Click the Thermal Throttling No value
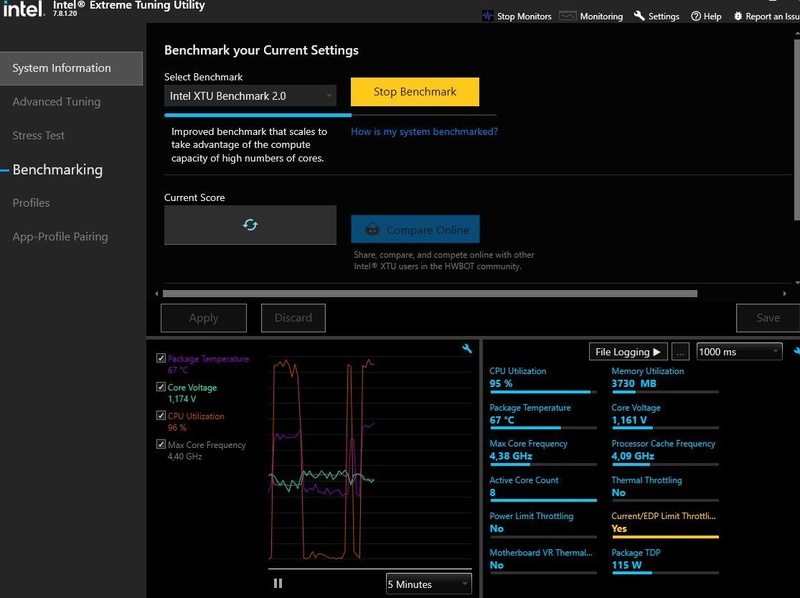Screen dimensions: 800x598 coord(618,492)
